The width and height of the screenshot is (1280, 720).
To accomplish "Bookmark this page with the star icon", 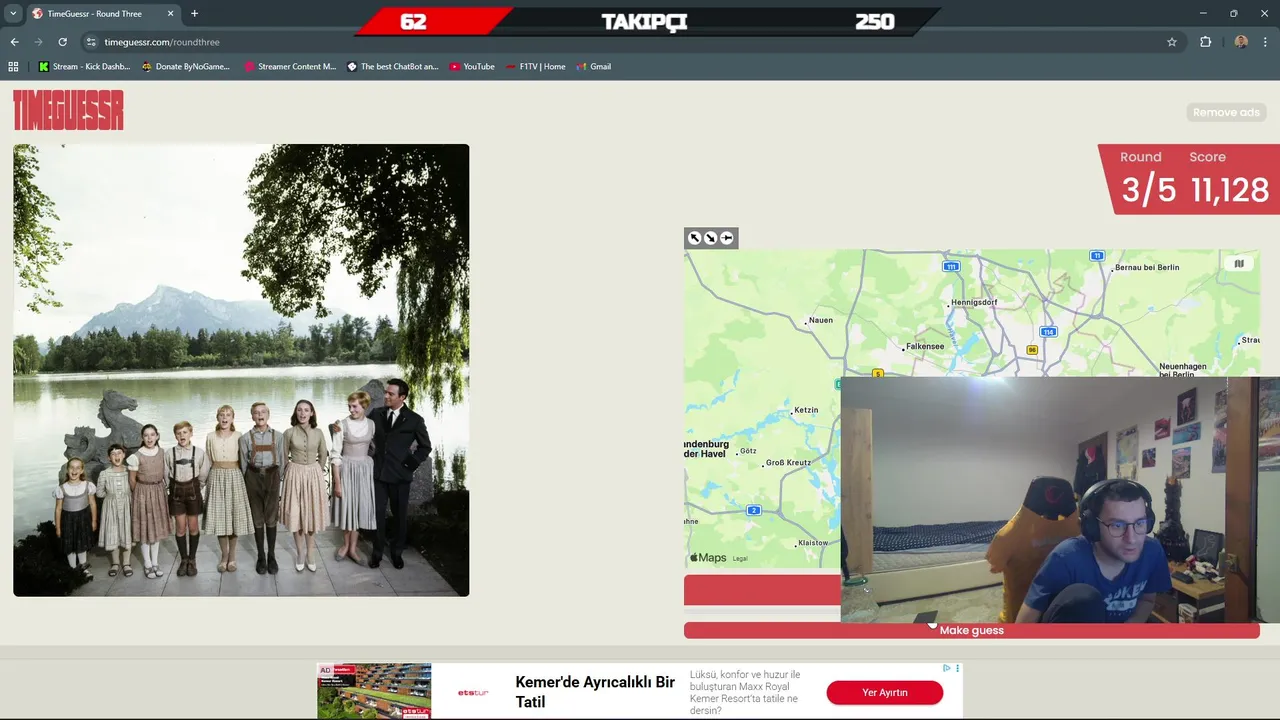I will 1172,42.
